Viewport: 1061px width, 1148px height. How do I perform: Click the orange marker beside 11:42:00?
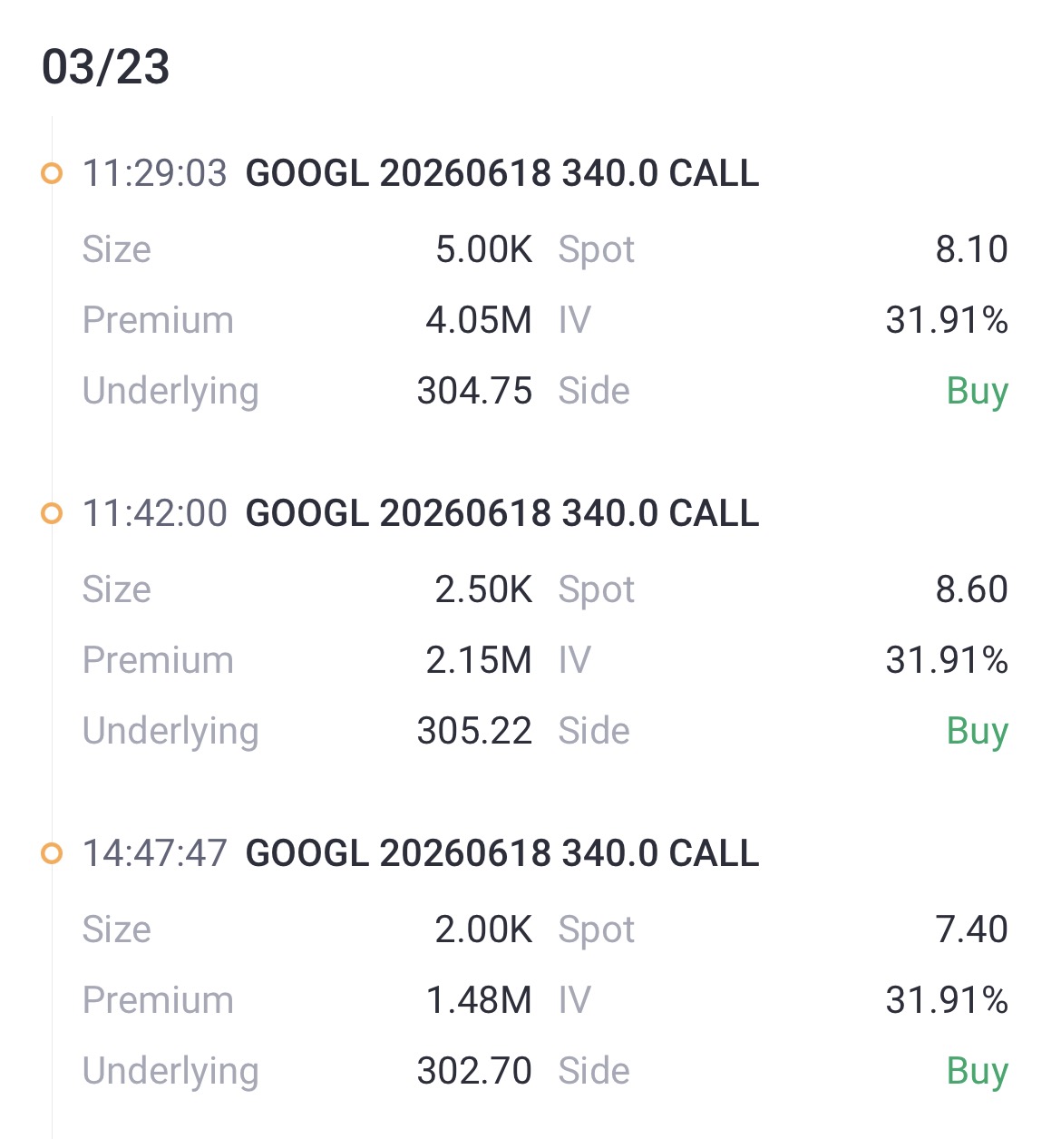click(x=52, y=513)
